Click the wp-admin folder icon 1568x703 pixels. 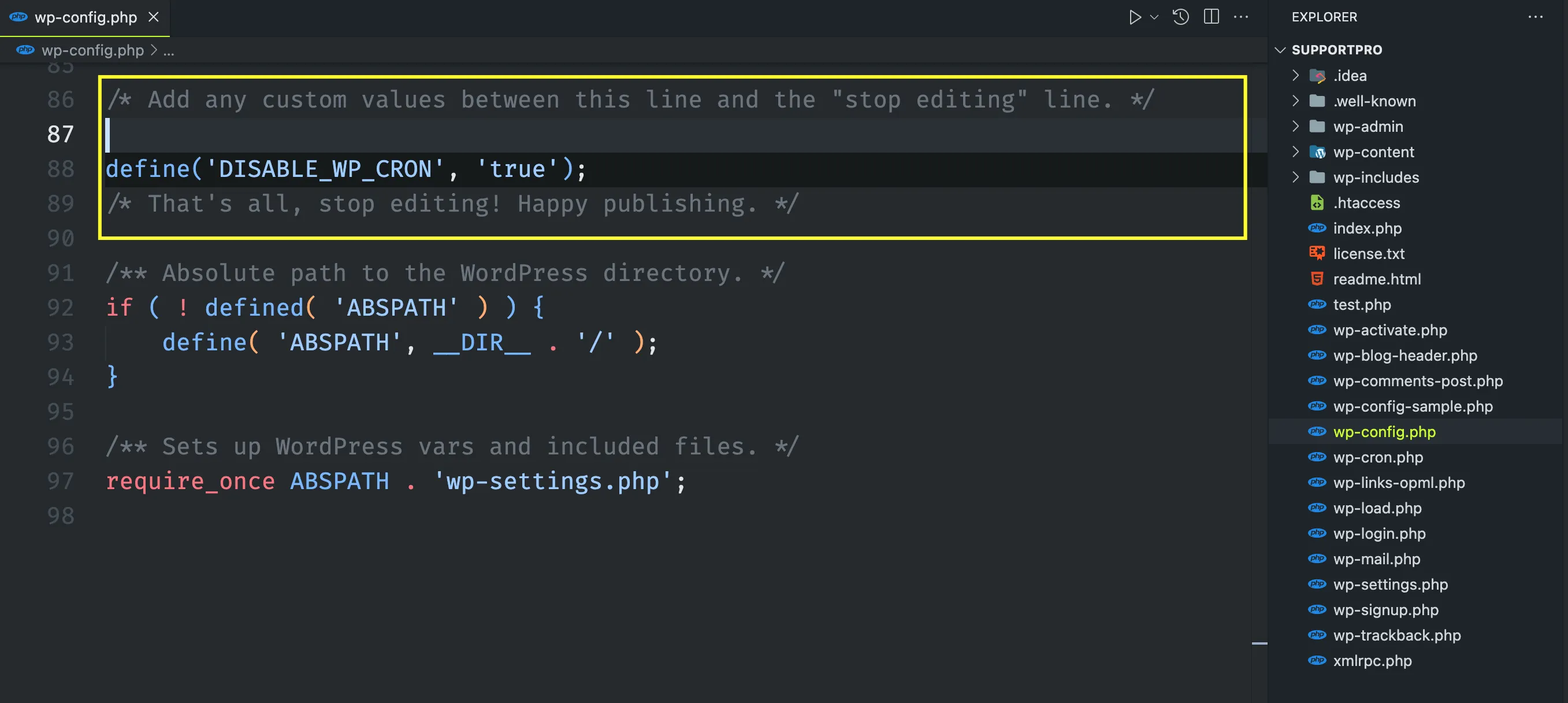1317,126
